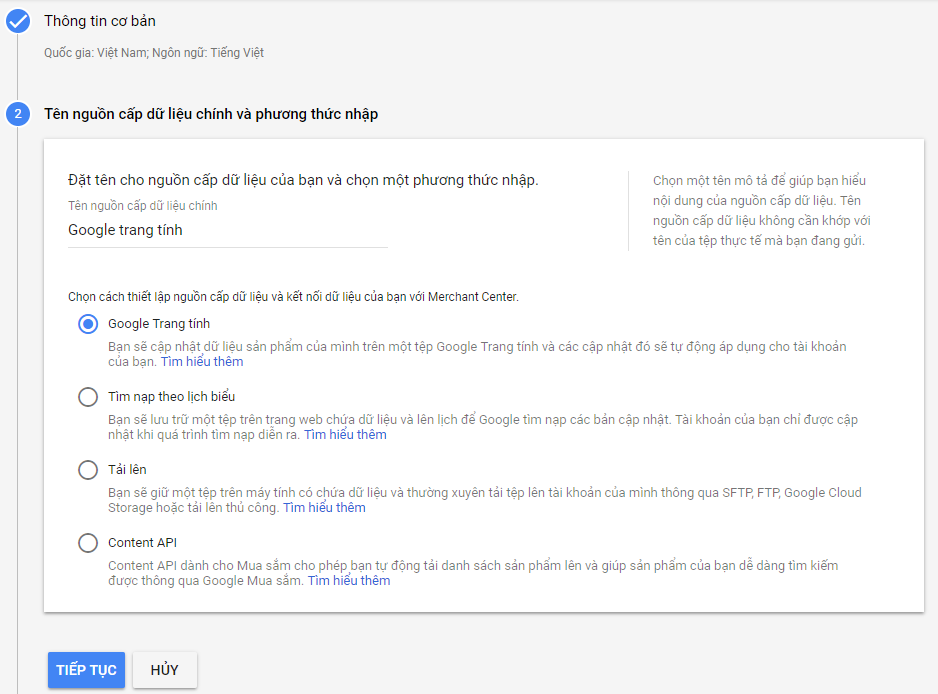Viewport: 938px width, 694px height.
Task: Follow 'Tìm hiểu thêm' link under Tải lên
Action: (324, 508)
